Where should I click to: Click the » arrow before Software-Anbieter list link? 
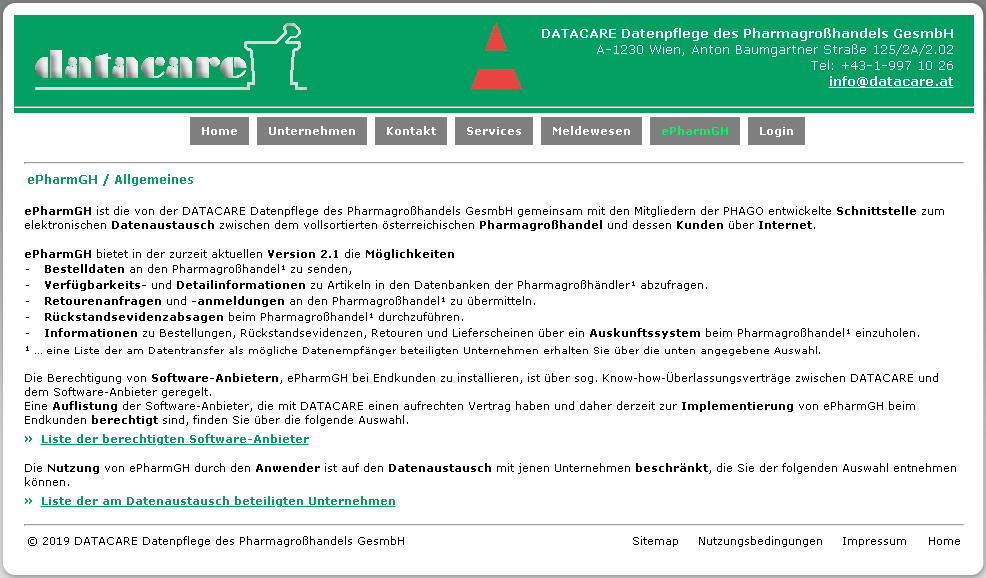pos(29,439)
